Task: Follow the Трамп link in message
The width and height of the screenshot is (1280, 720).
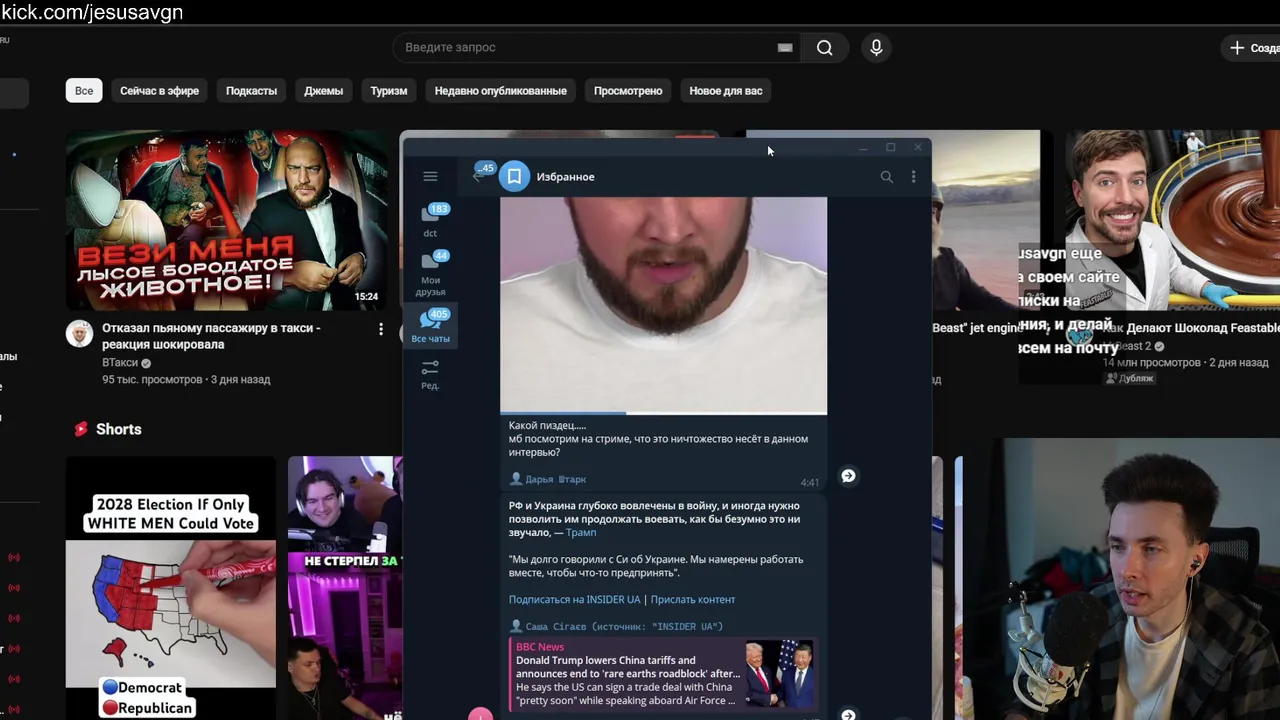Action: pyautogui.click(x=581, y=533)
